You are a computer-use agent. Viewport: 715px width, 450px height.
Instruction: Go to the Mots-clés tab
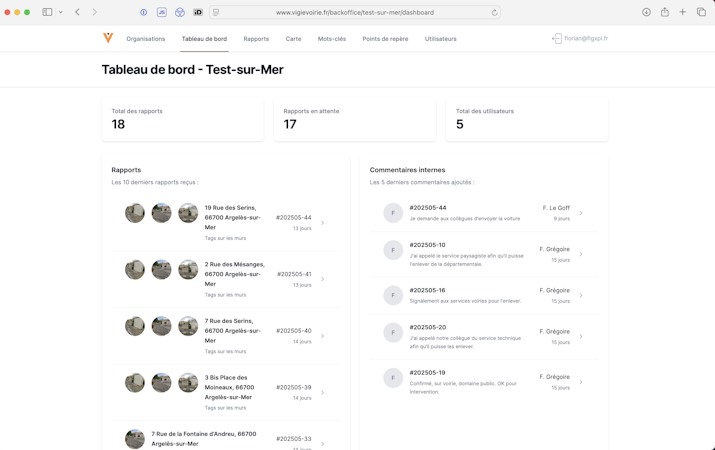click(x=332, y=39)
